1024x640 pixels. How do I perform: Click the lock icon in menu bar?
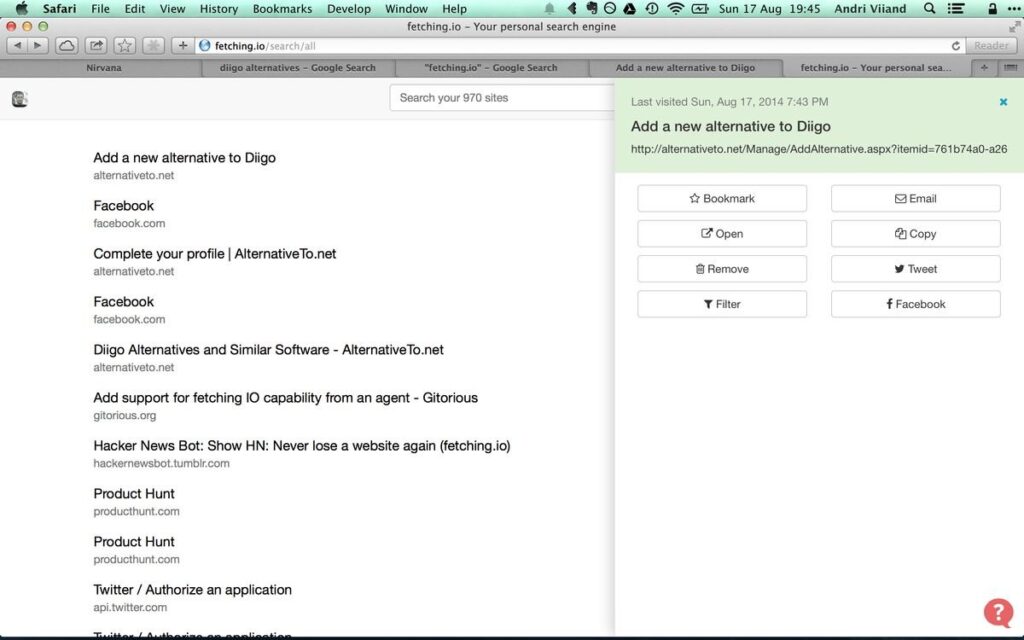pyautogui.click(x=992, y=8)
